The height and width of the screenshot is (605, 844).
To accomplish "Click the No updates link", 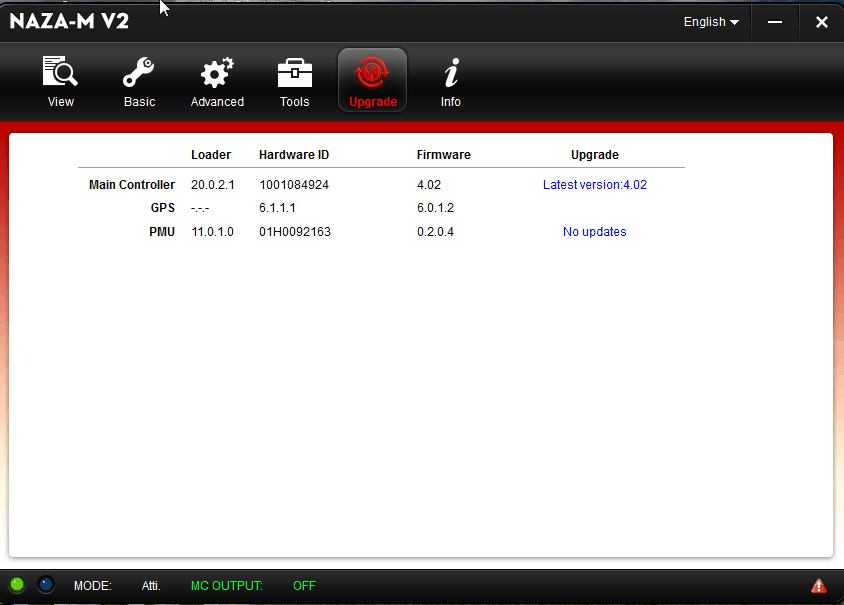I will 594,232.
